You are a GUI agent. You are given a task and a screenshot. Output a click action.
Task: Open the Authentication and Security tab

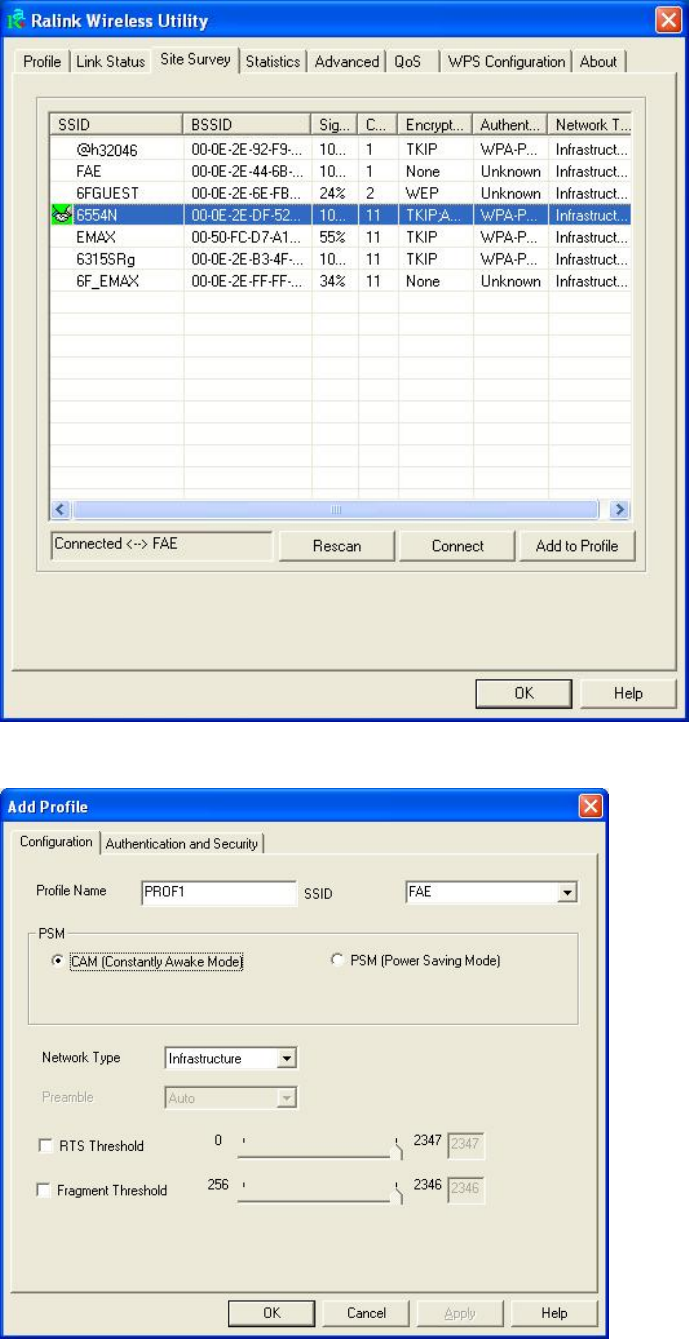[x=182, y=844]
